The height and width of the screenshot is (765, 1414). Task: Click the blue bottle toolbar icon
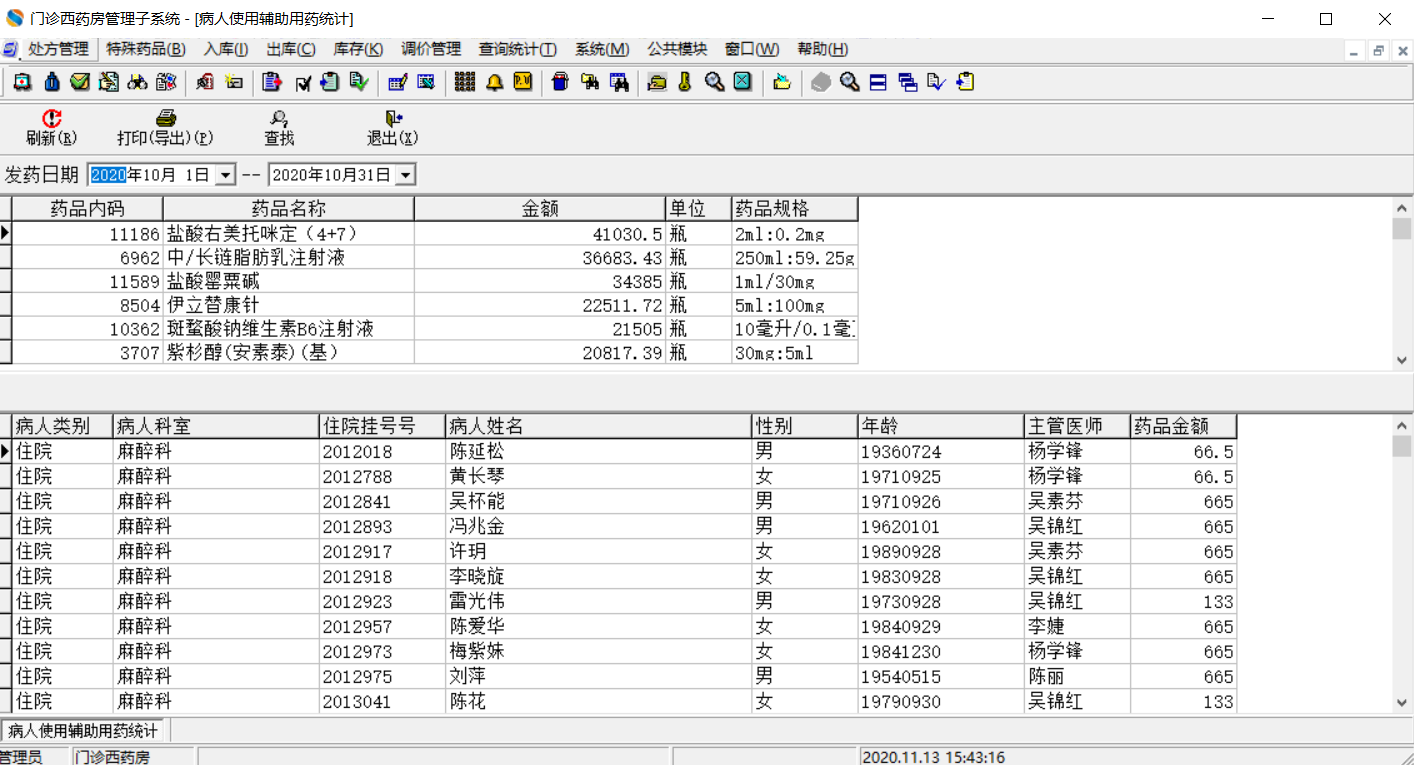point(51,82)
